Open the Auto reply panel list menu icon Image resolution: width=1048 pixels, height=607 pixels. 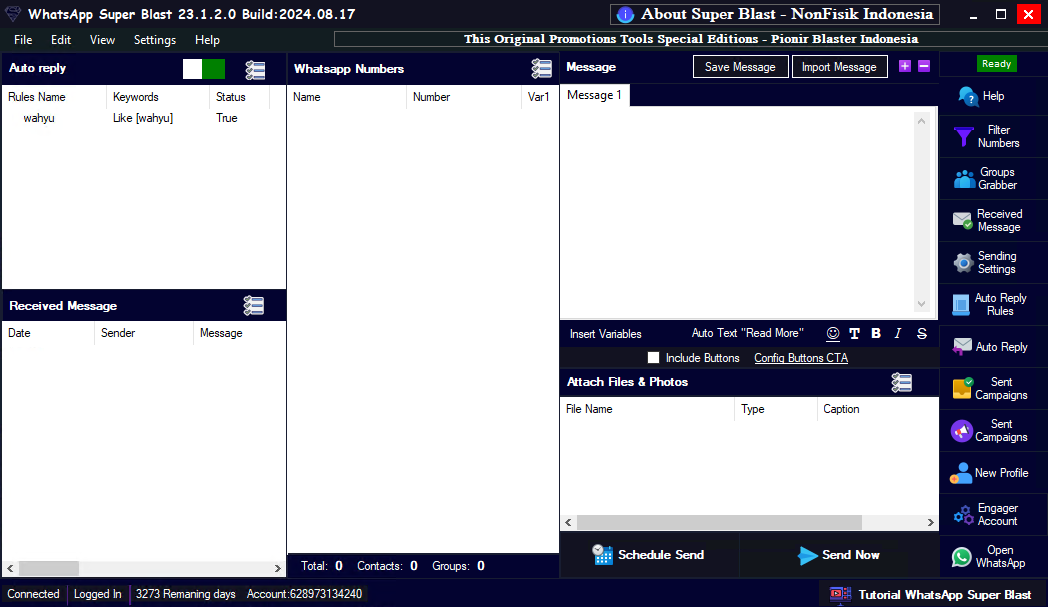pos(255,70)
